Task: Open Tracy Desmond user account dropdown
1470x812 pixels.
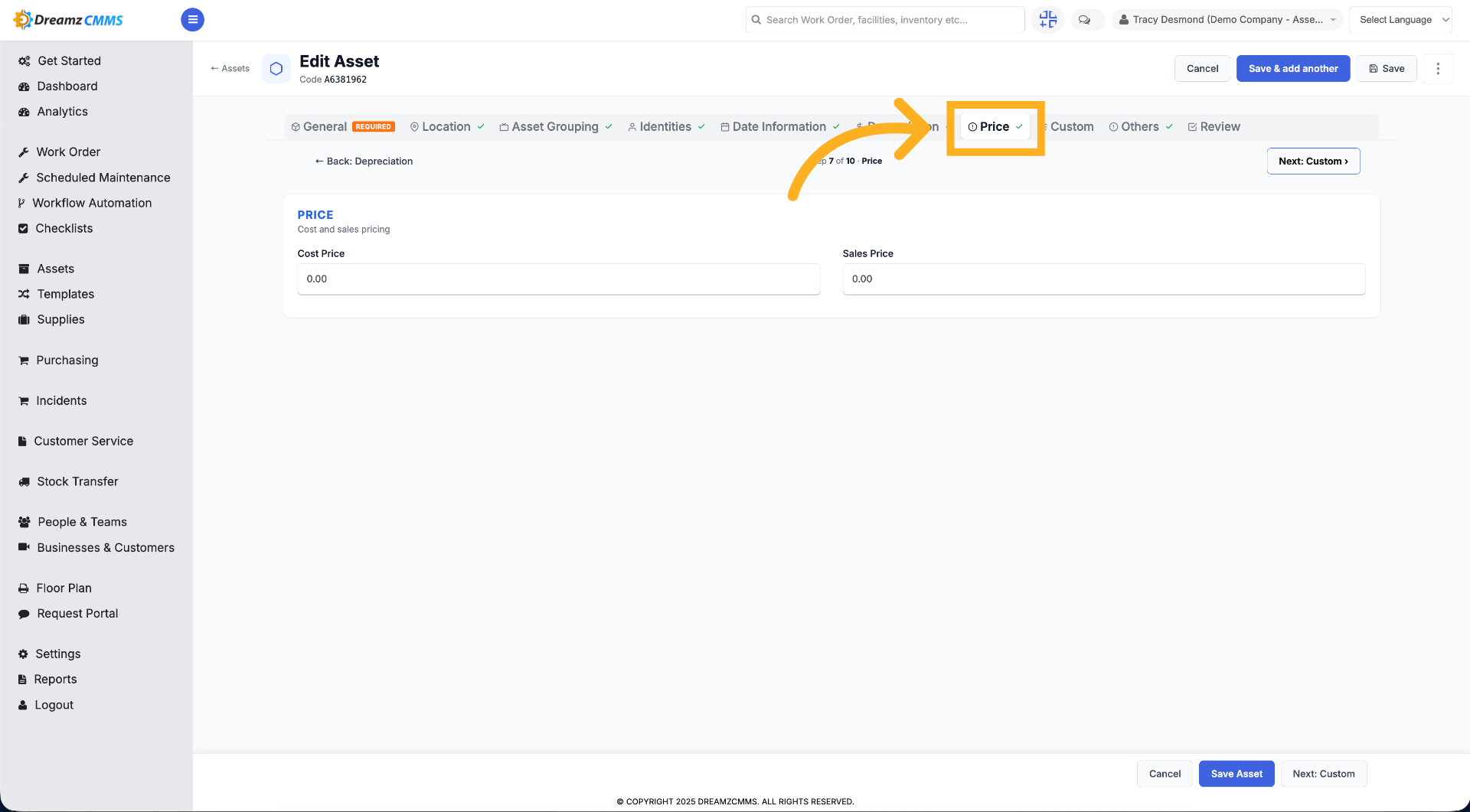Action: pyautogui.click(x=1227, y=20)
